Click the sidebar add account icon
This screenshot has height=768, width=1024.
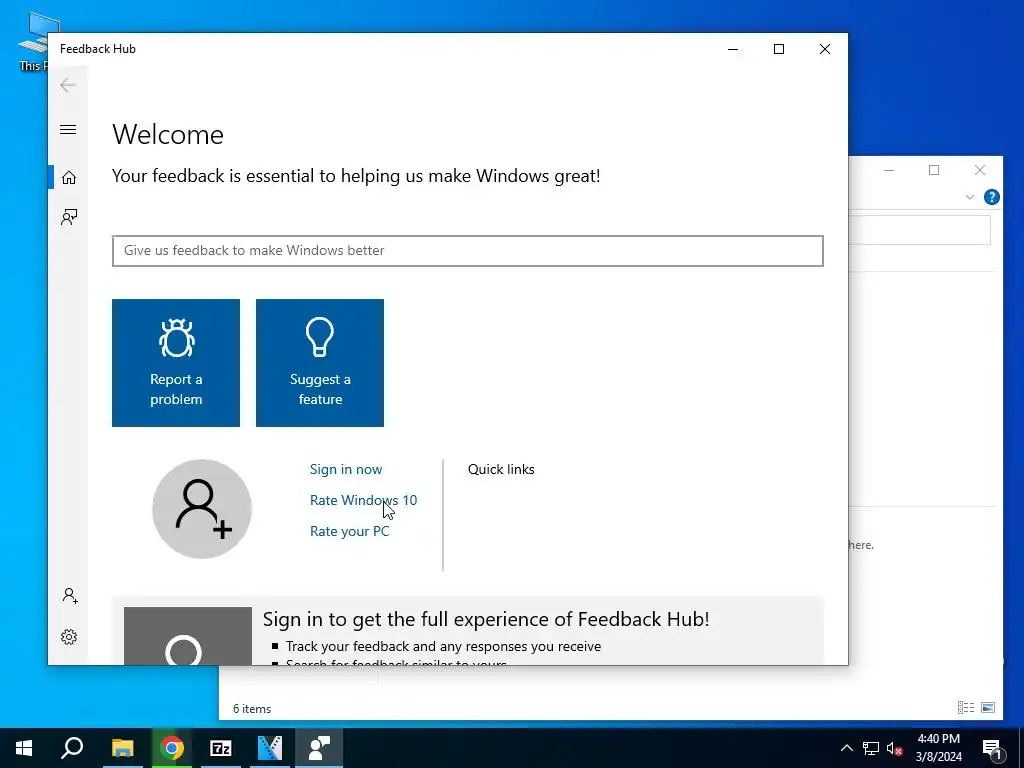[69, 596]
